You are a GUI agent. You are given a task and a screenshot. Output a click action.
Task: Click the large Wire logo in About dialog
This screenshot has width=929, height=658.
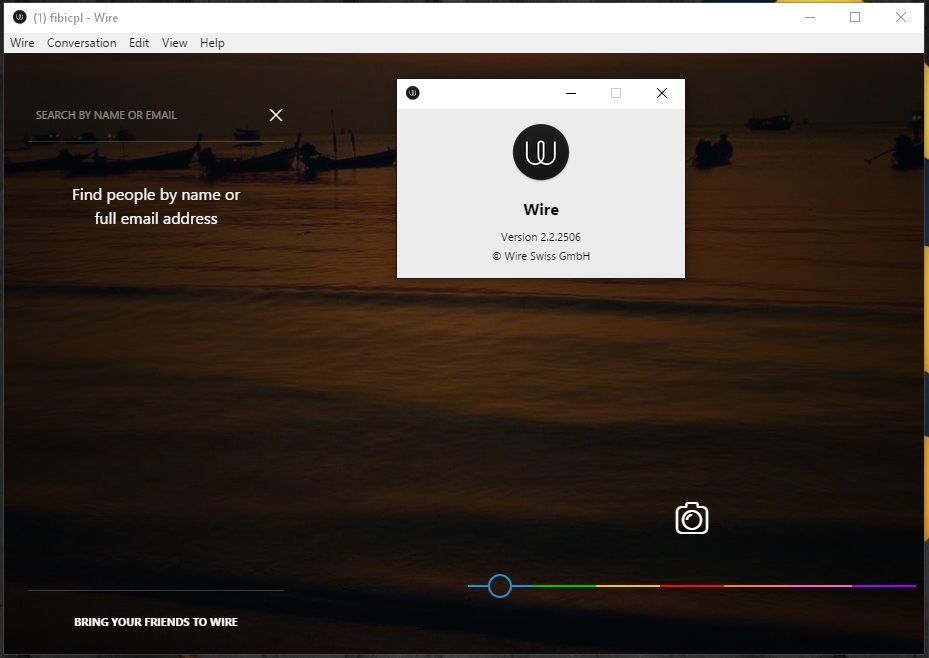pos(541,152)
